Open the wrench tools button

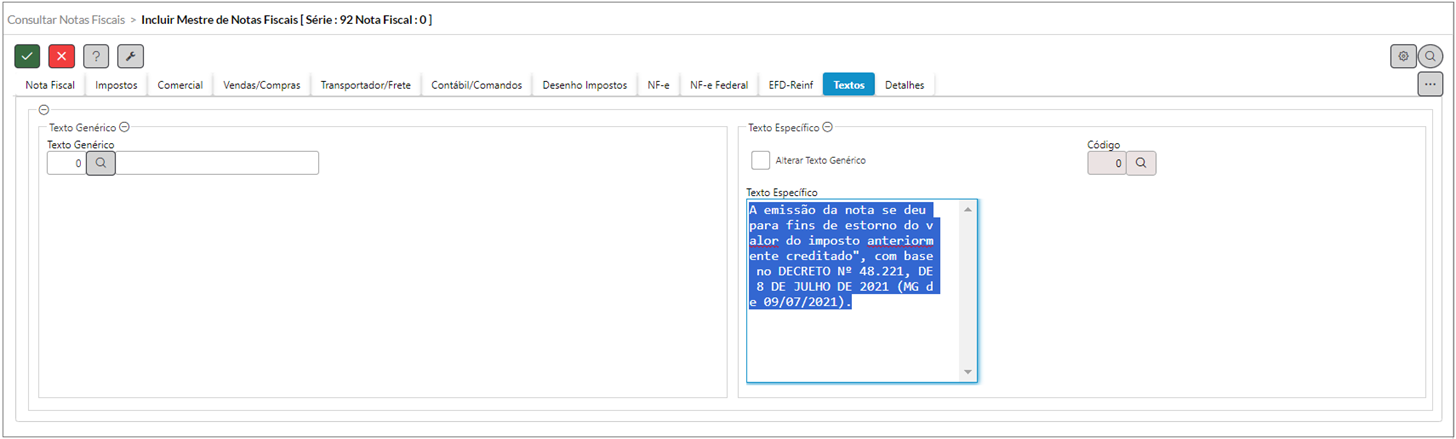(130, 56)
